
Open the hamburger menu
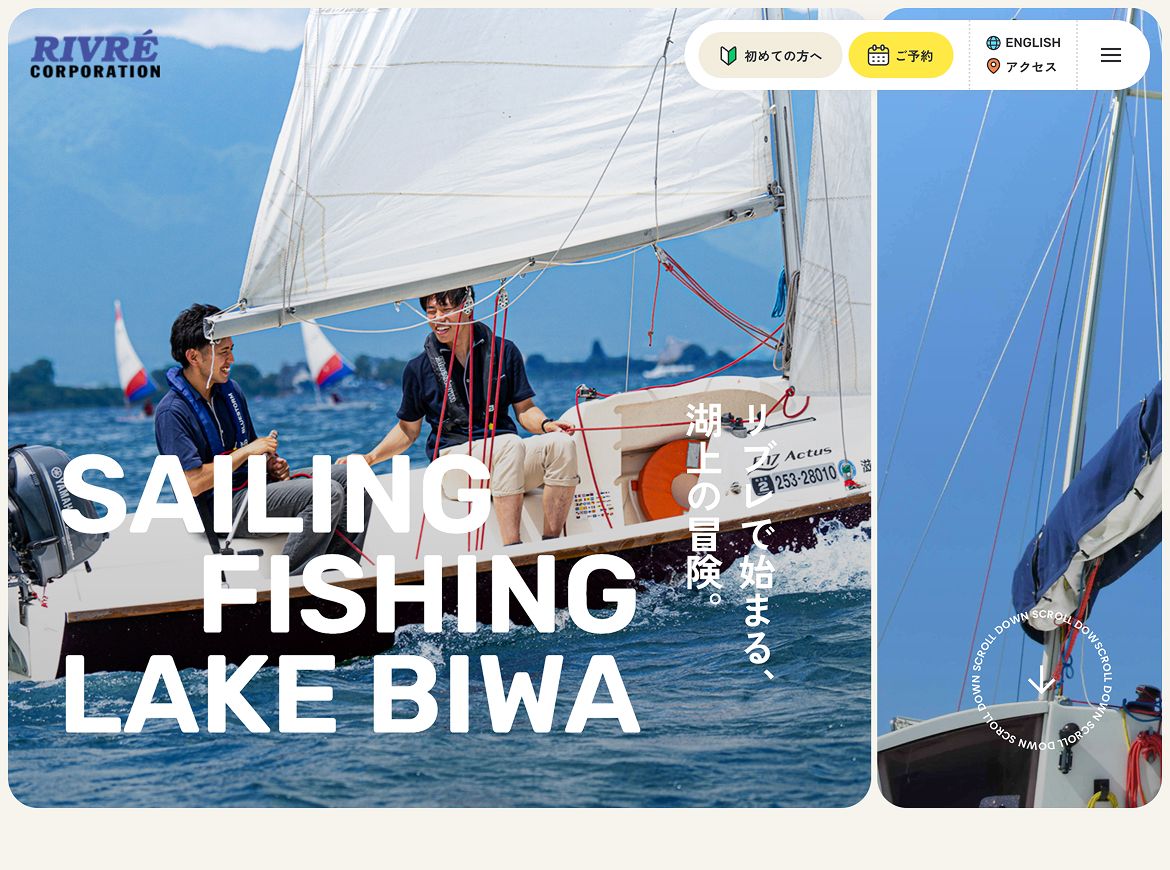pyautogui.click(x=1111, y=55)
